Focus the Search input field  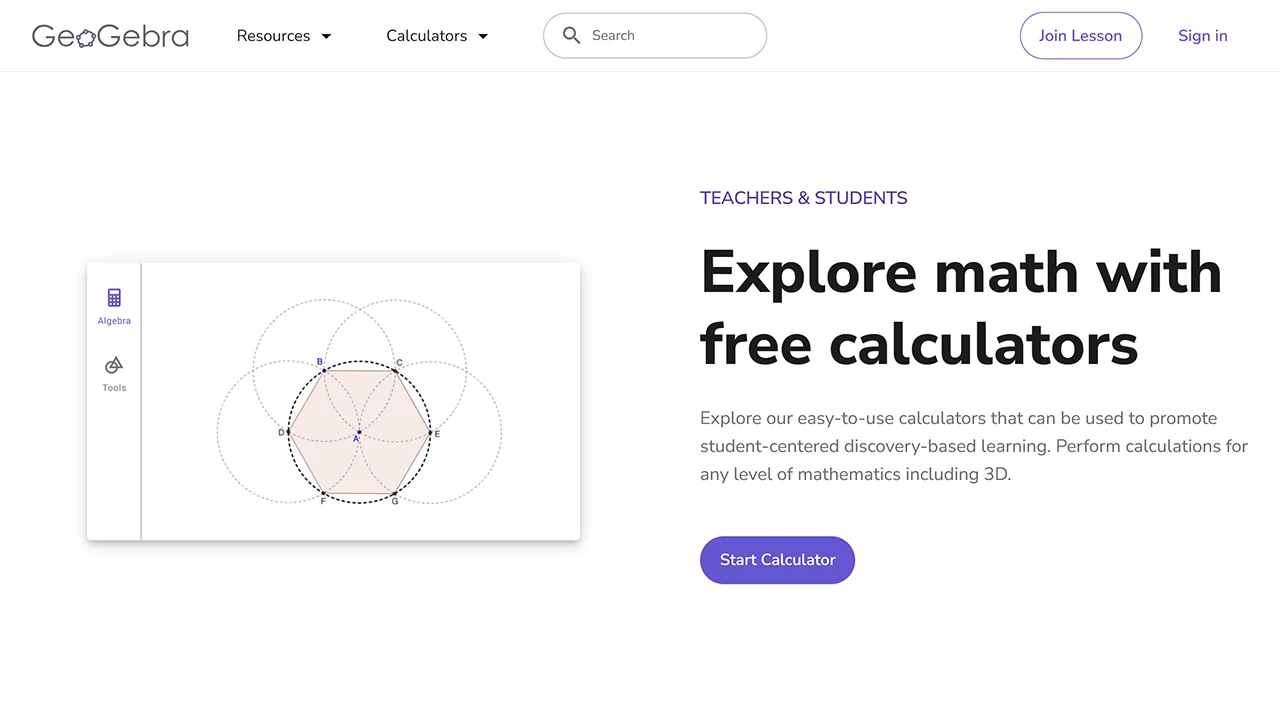tap(670, 36)
